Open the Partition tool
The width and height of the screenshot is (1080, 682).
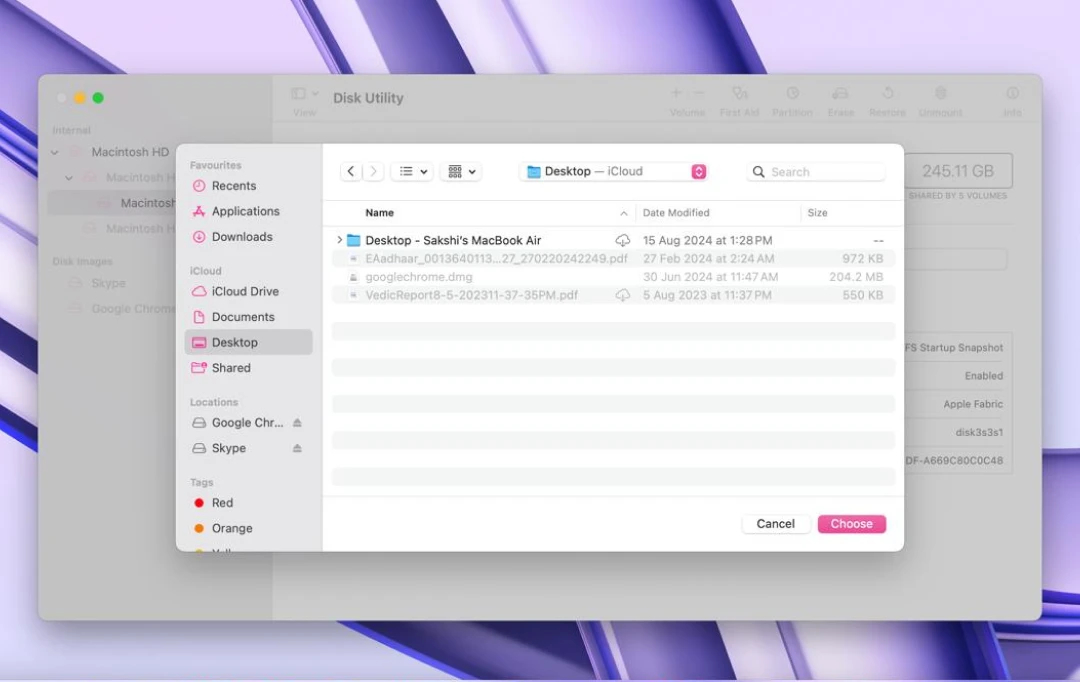tap(792, 95)
